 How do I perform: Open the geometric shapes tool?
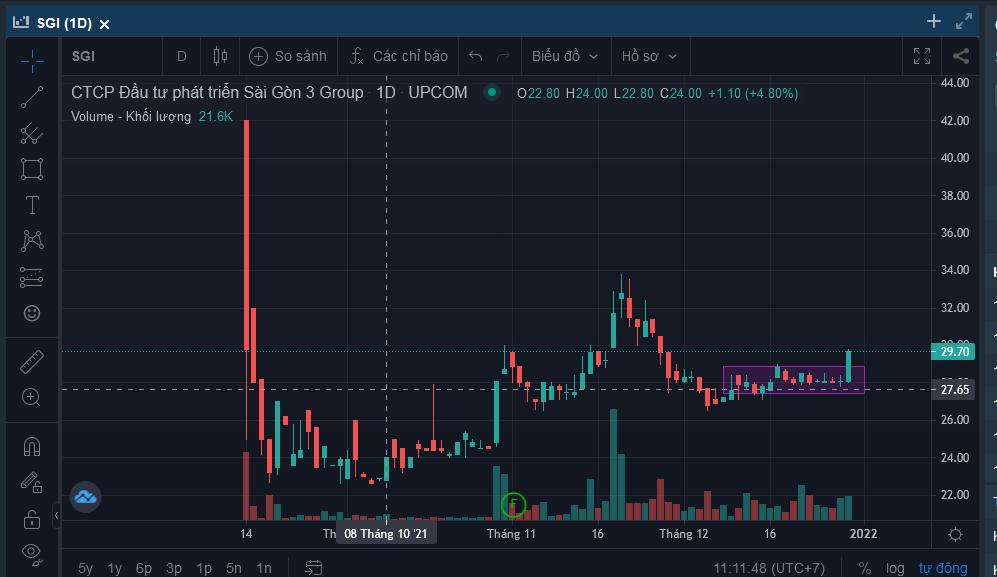click(x=32, y=169)
